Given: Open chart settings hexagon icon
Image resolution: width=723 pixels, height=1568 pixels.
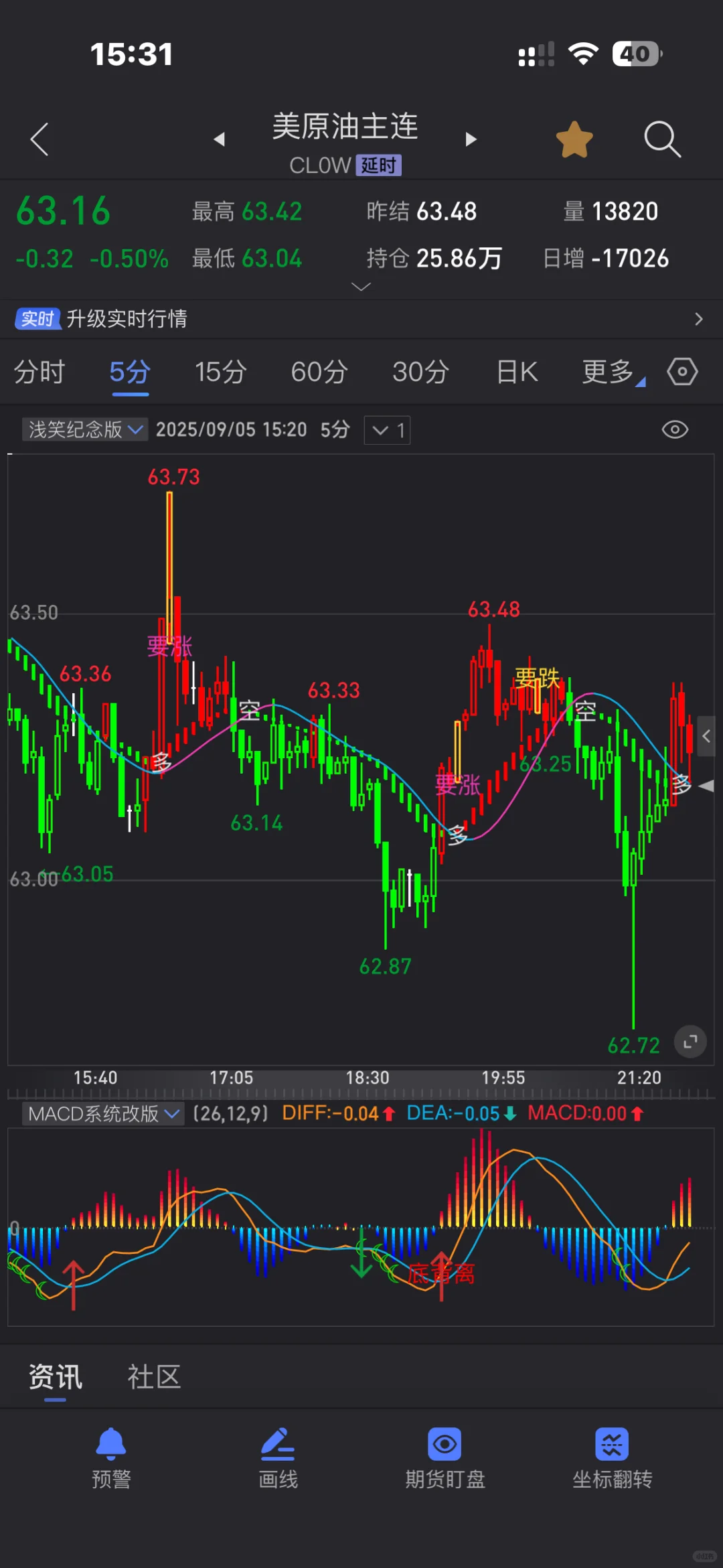Looking at the screenshot, I should (x=682, y=371).
